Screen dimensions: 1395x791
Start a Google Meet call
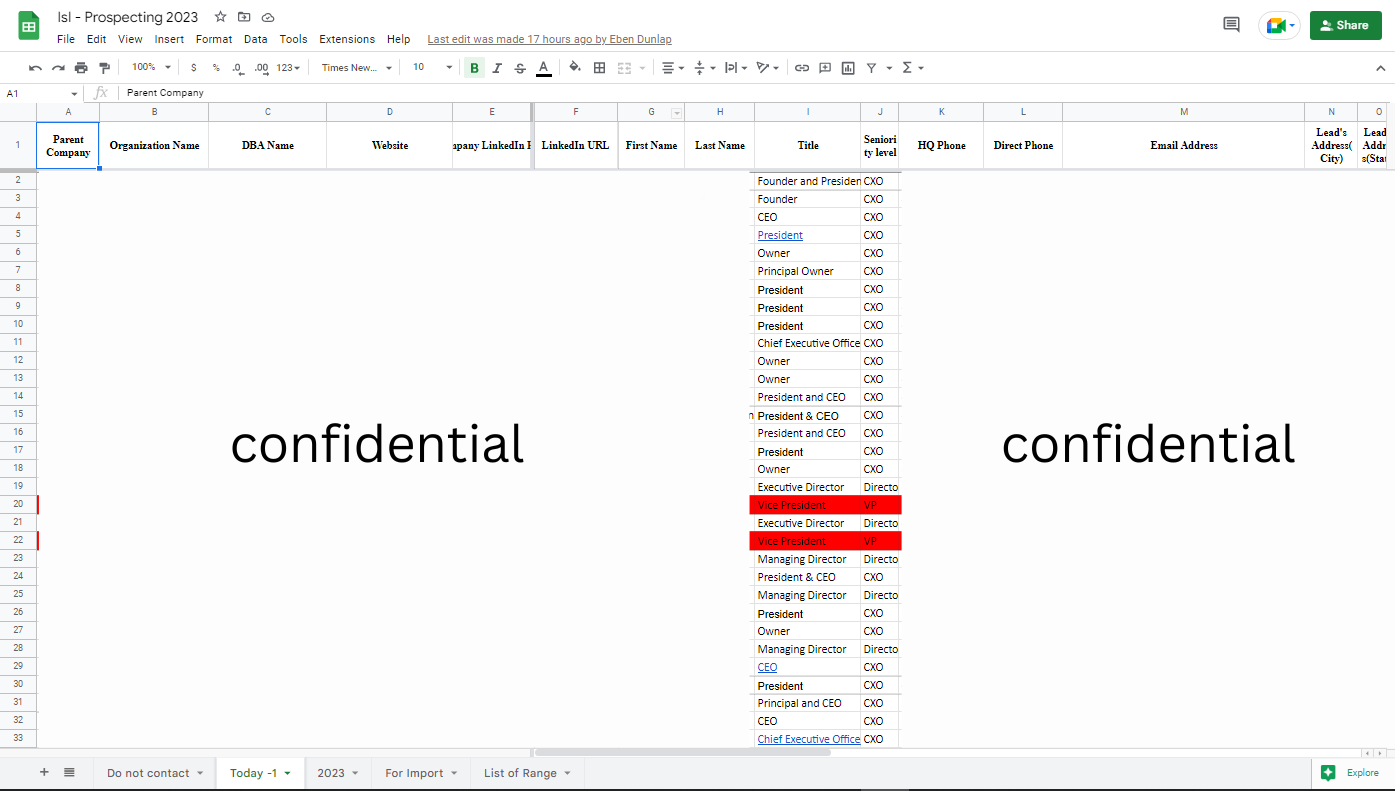(x=1279, y=26)
